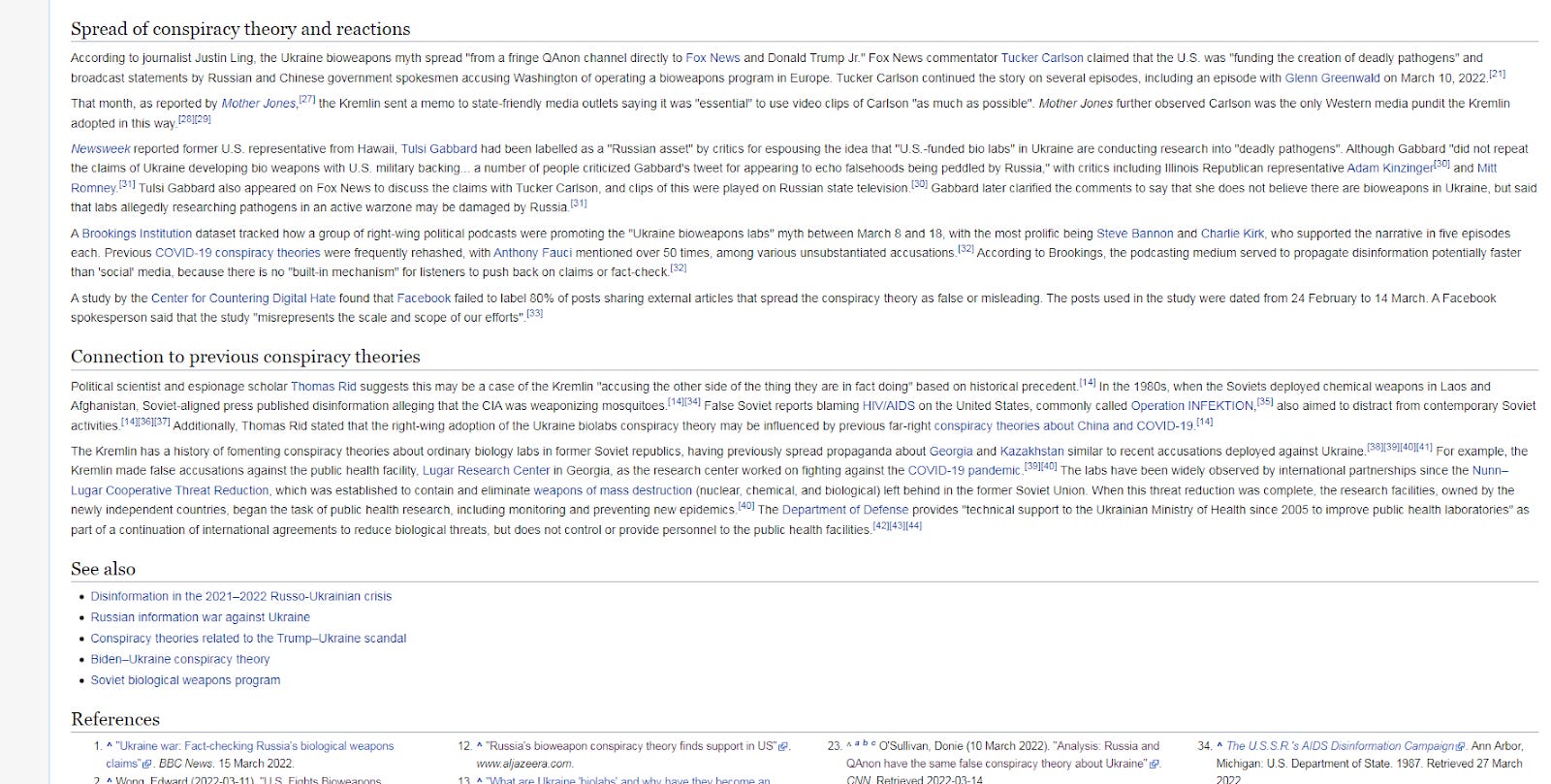1551x784 pixels.
Task: Open Biden–Ukraine conspiracy theory link
Action: (180, 659)
